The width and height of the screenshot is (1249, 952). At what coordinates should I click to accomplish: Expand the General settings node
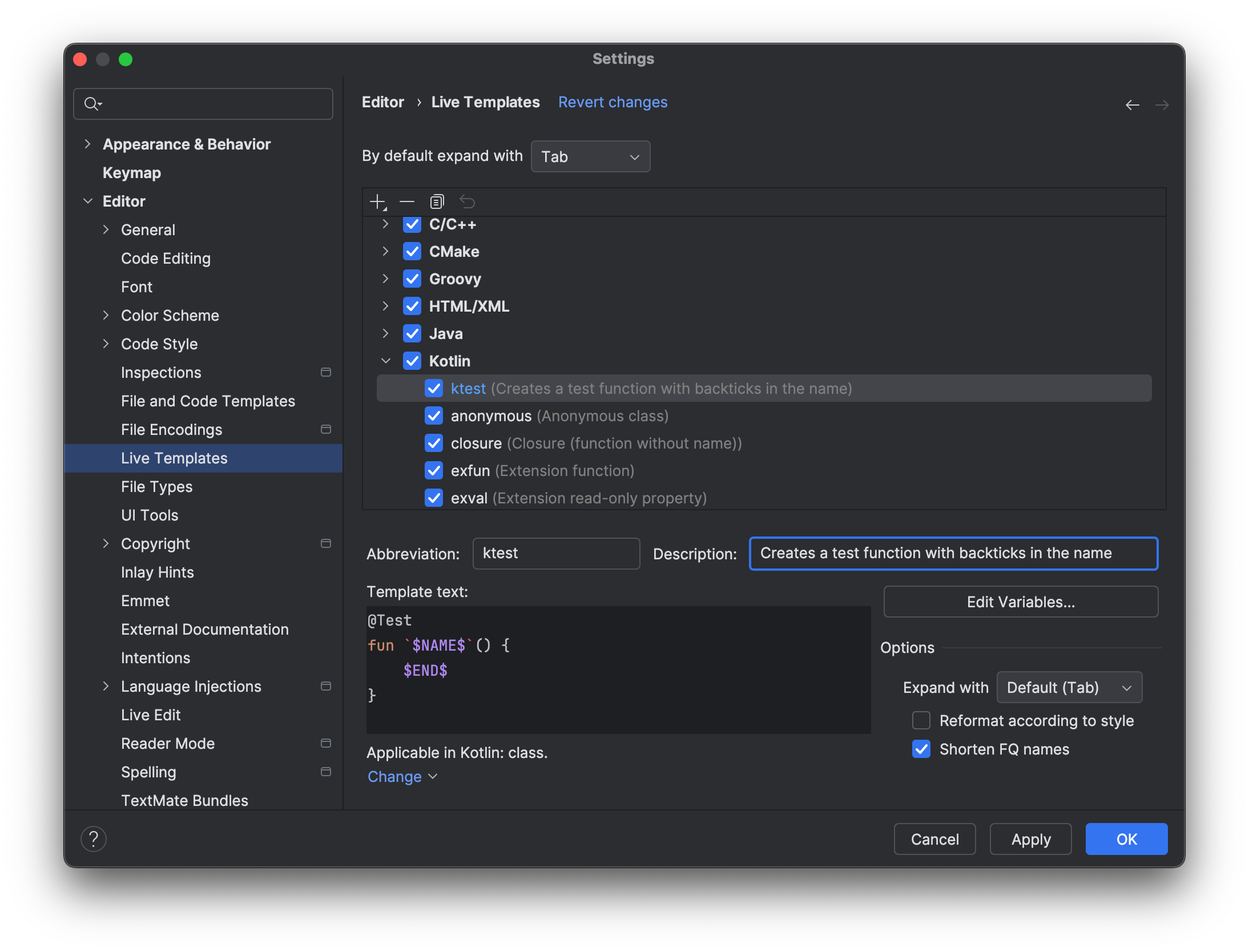[x=106, y=229]
